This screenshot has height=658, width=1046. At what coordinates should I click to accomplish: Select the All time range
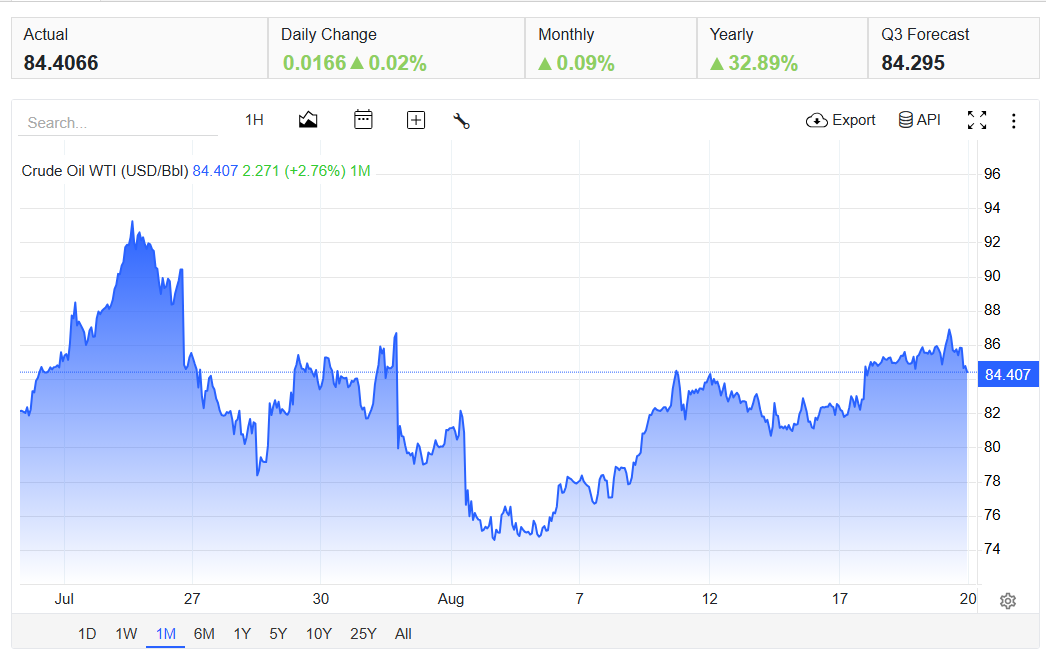coord(403,634)
